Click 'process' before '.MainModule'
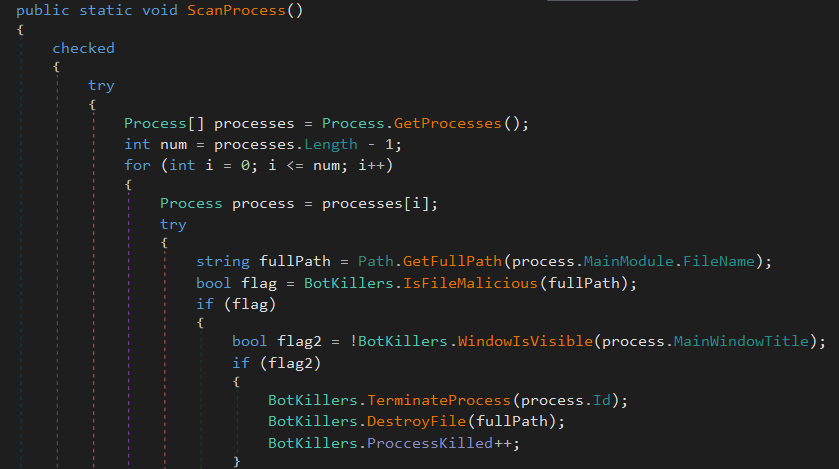The height and width of the screenshot is (469, 839). pos(543,262)
